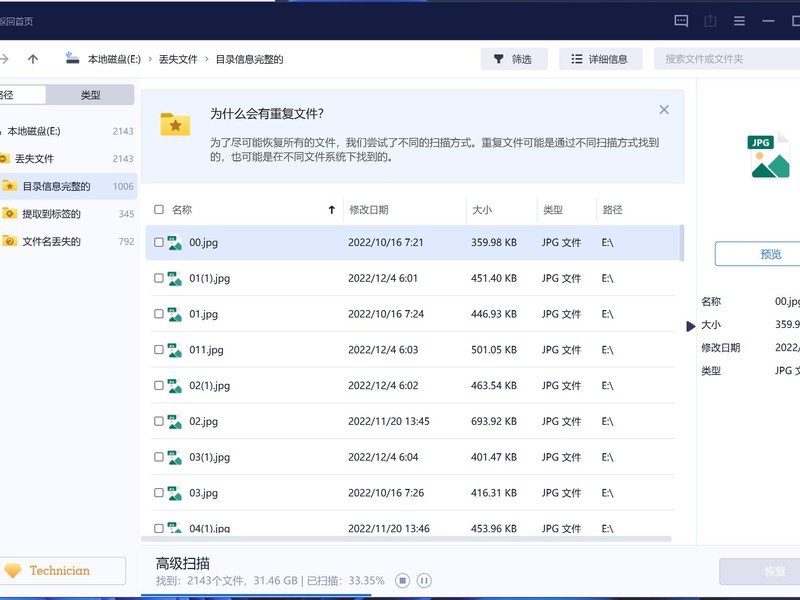
Task: Go up one folder level arrow
Action: click(x=33, y=59)
